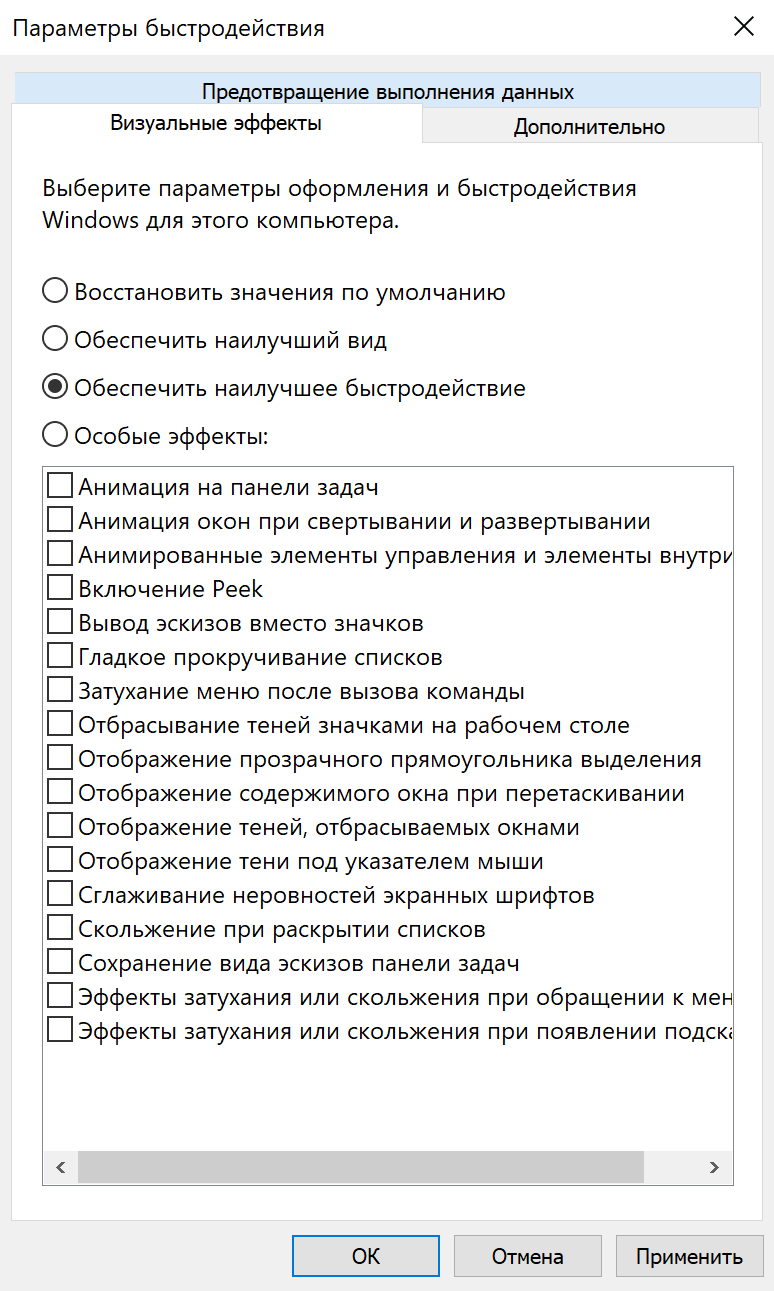This screenshot has height=1291, width=774.
Task: Click the horizontal scrollbar right arrow
Action: [x=714, y=1167]
